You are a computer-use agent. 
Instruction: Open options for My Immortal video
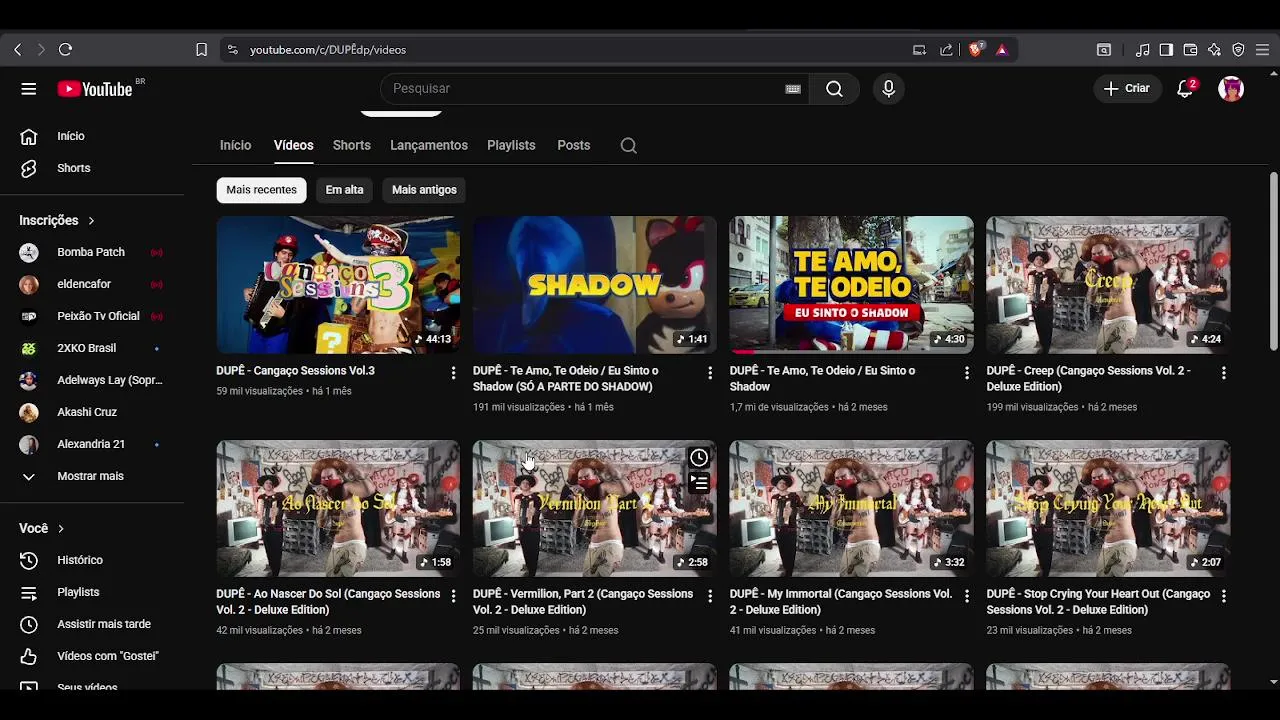[966, 596]
